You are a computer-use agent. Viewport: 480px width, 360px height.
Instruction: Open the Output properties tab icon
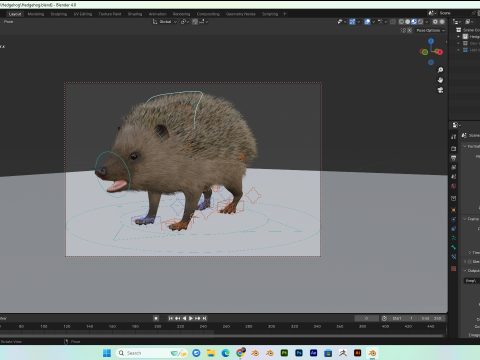pyautogui.click(x=454, y=158)
